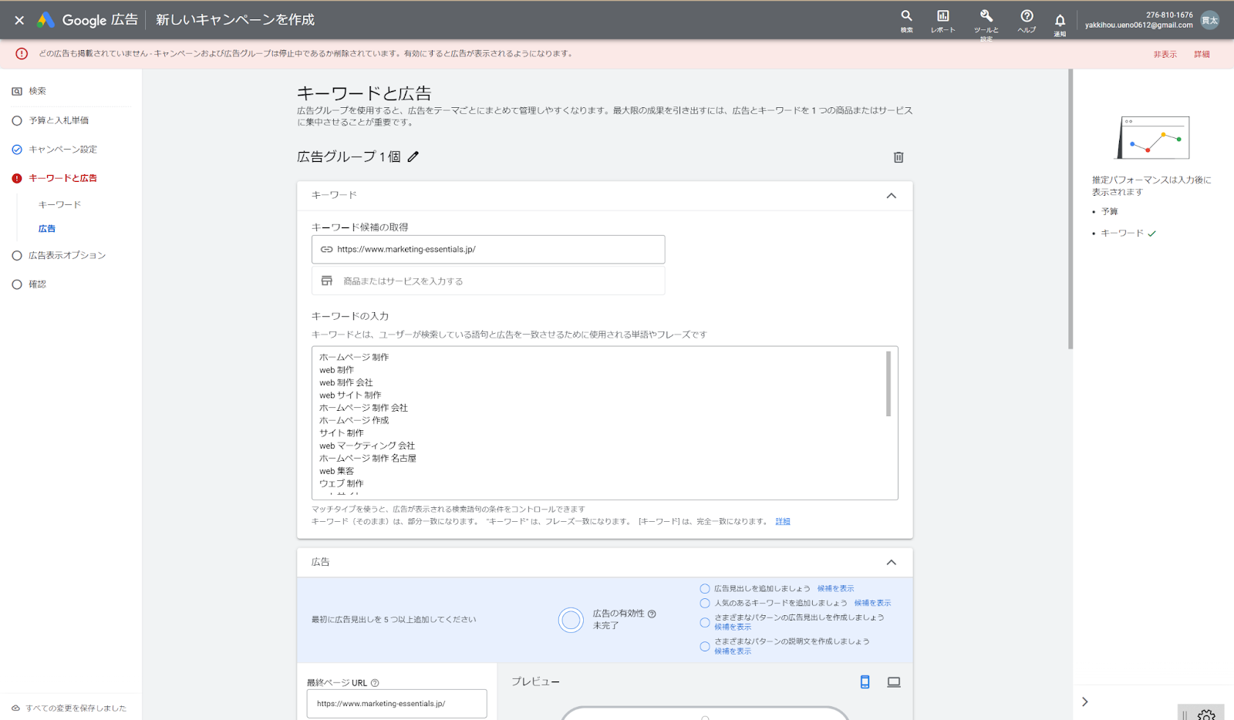
Task: Click the account avatar at the top right
Action: (x=1210, y=20)
